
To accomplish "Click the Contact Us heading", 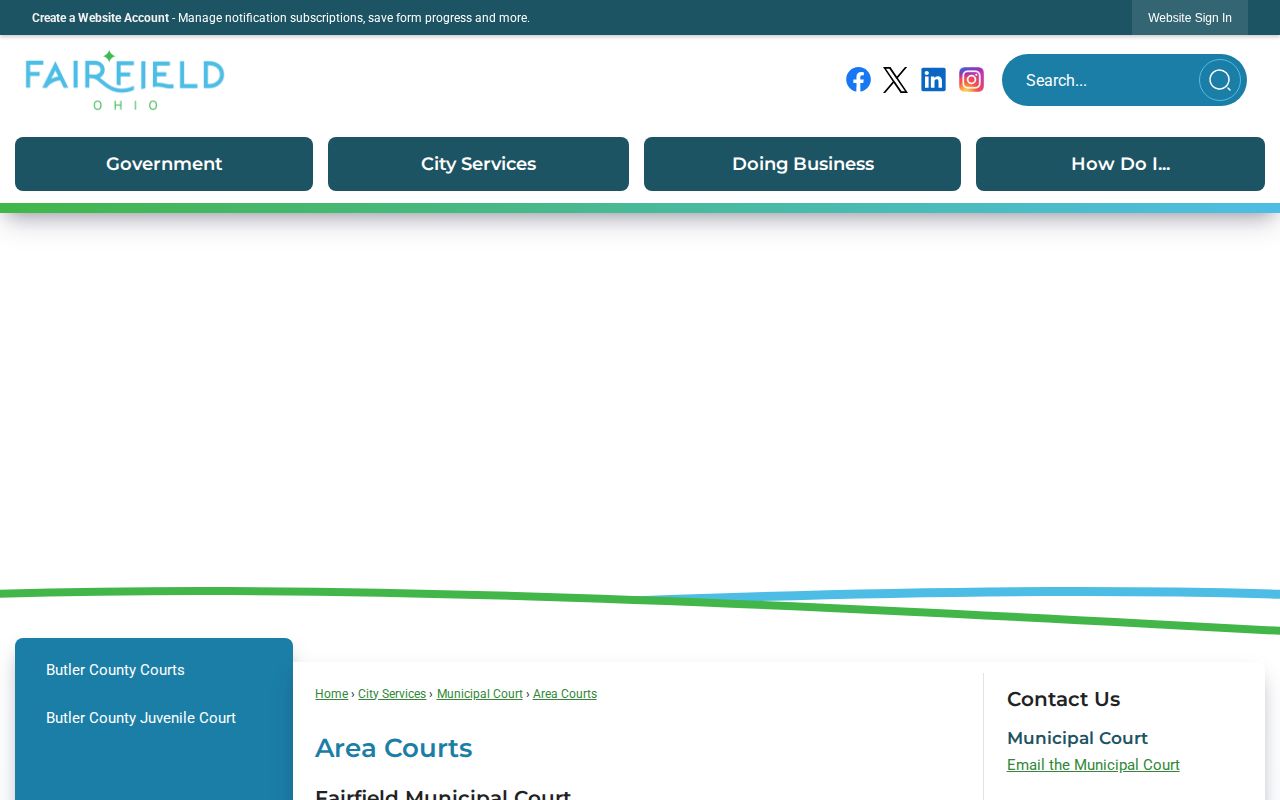I will tap(1063, 699).
